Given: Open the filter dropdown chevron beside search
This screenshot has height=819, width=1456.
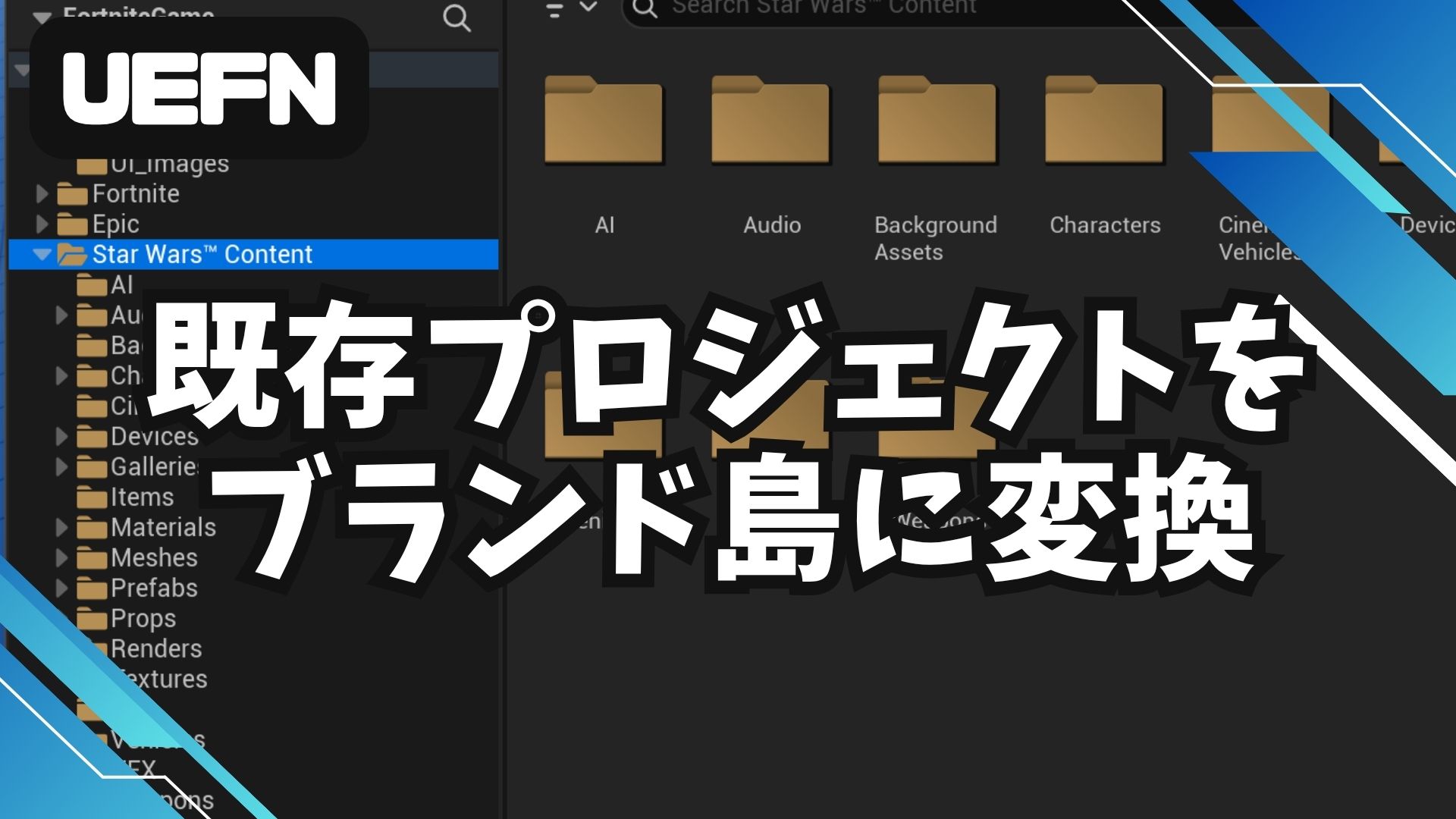Looking at the screenshot, I should tap(588, 8).
